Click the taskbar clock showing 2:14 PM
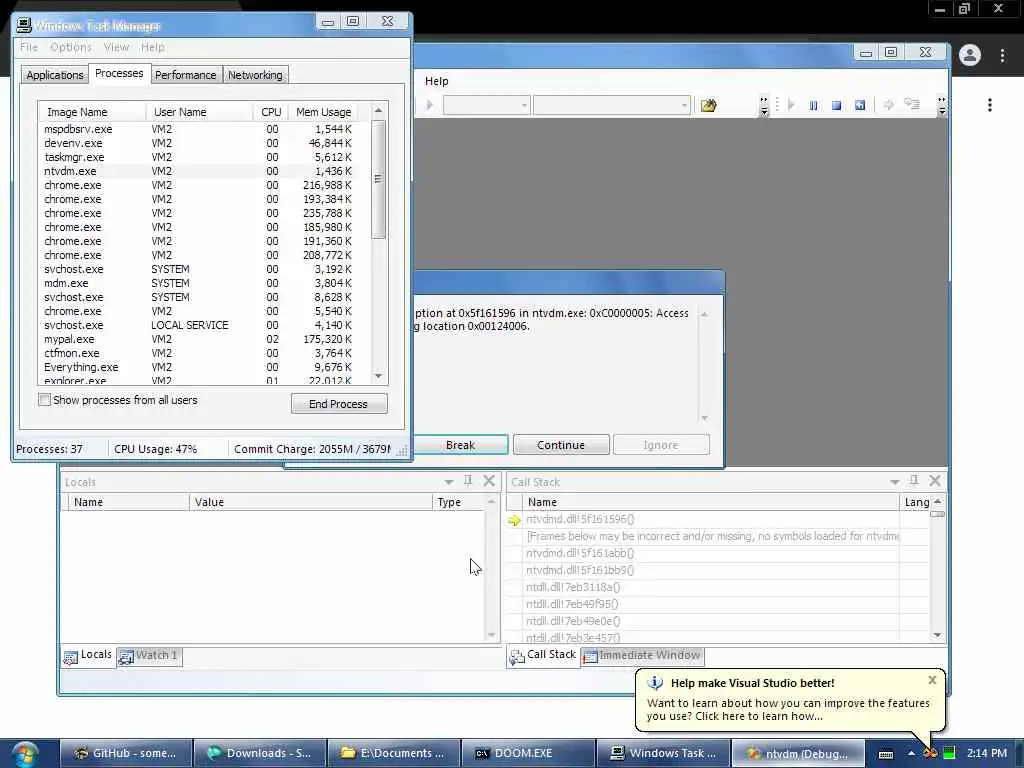Image resolution: width=1024 pixels, height=768 pixels. [987, 753]
